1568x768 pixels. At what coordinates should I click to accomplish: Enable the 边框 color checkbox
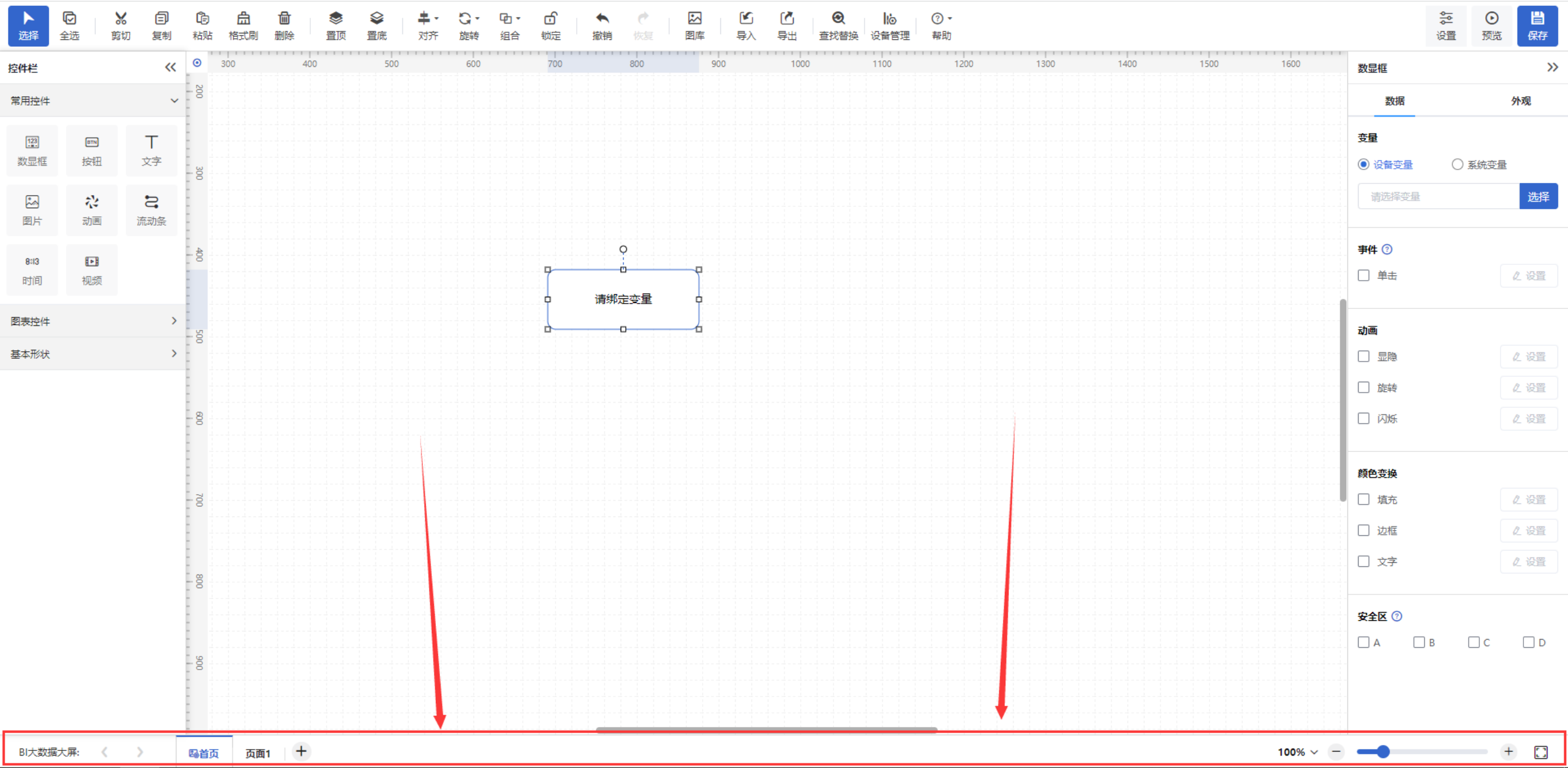pyautogui.click(x=1363, y=531)
